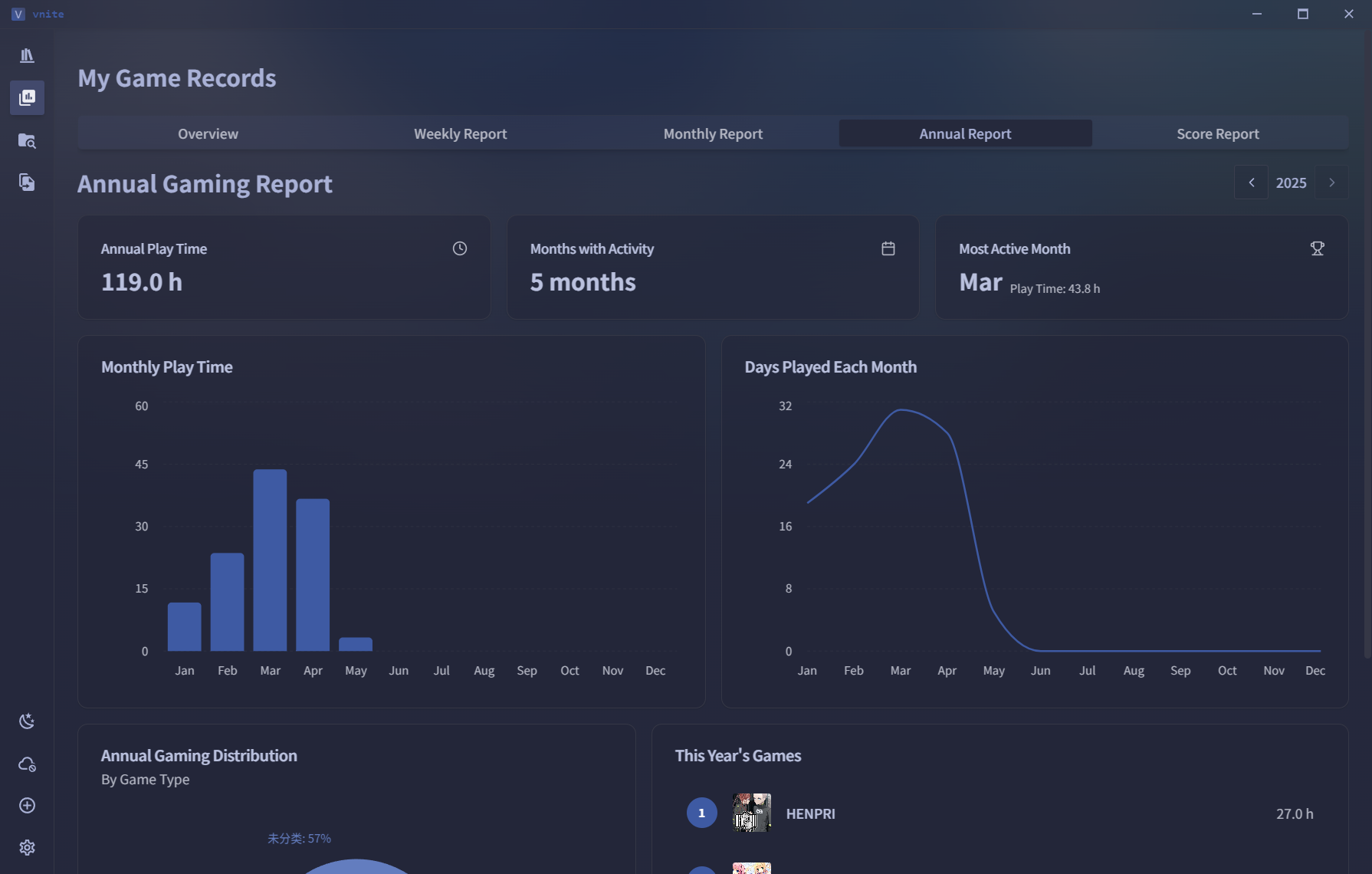Switch to the Score Report tab

pyautogui.click(x=1218, y=133)
